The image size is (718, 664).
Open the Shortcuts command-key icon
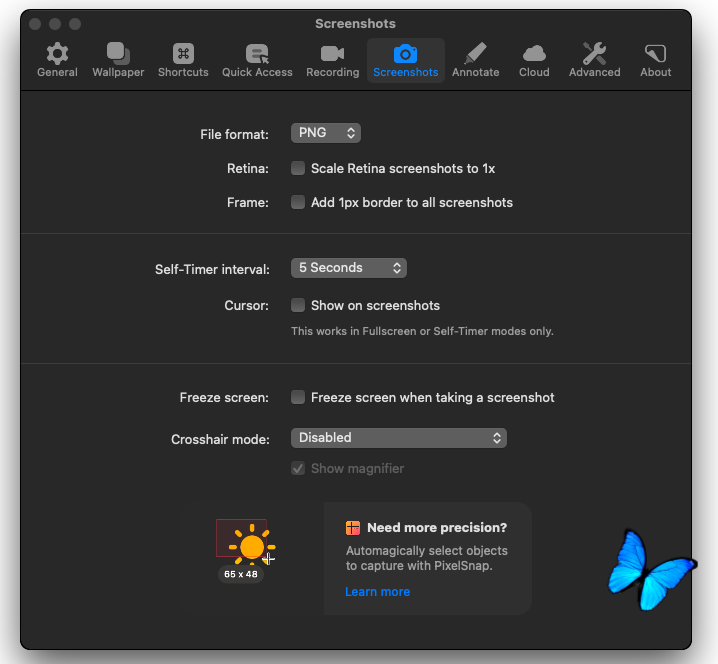pos(183,54)
